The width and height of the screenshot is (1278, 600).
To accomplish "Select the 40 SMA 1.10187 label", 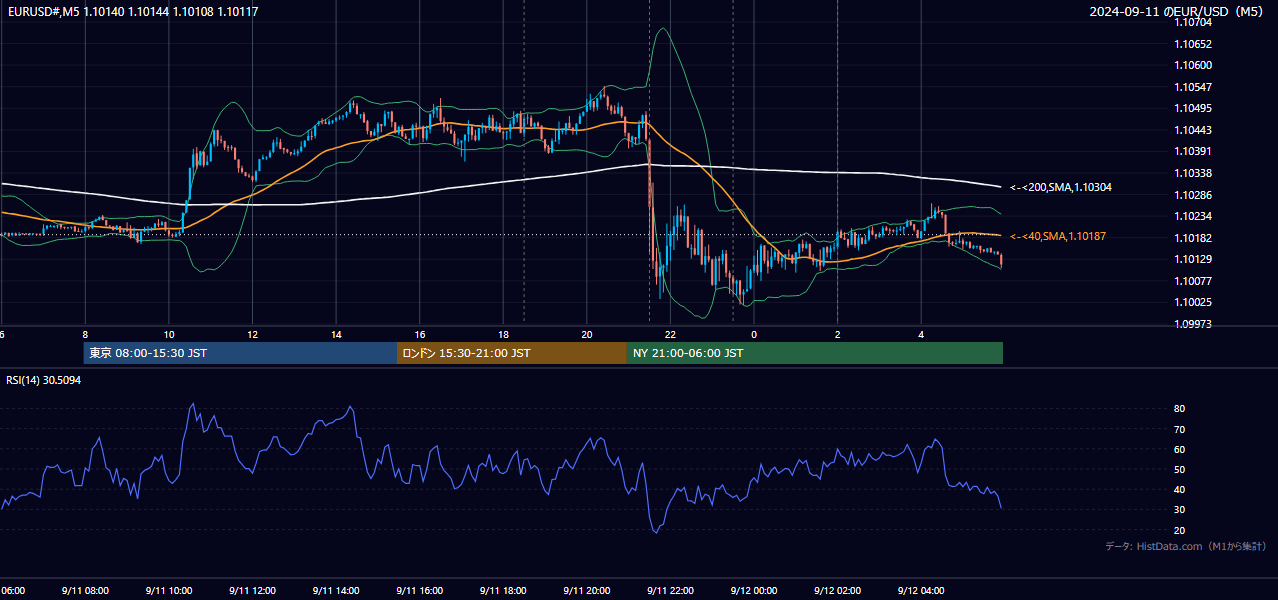I will (x=1059, y=236).
